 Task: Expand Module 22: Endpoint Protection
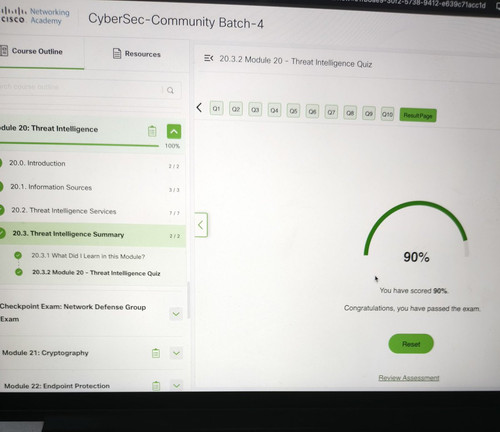click(x=177, y=386)
